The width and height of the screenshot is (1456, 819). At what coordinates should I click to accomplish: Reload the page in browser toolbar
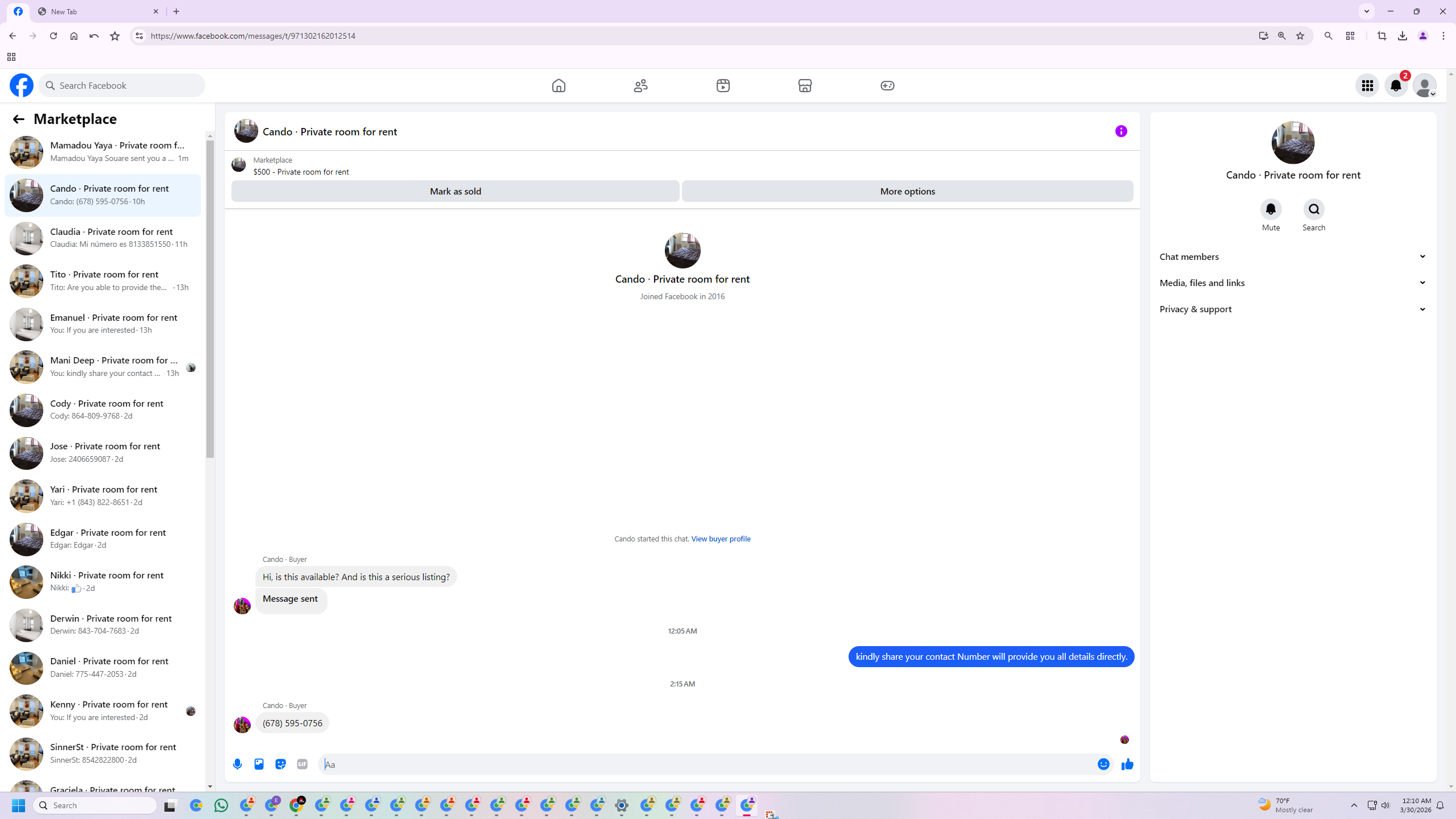tap(53, 36)
